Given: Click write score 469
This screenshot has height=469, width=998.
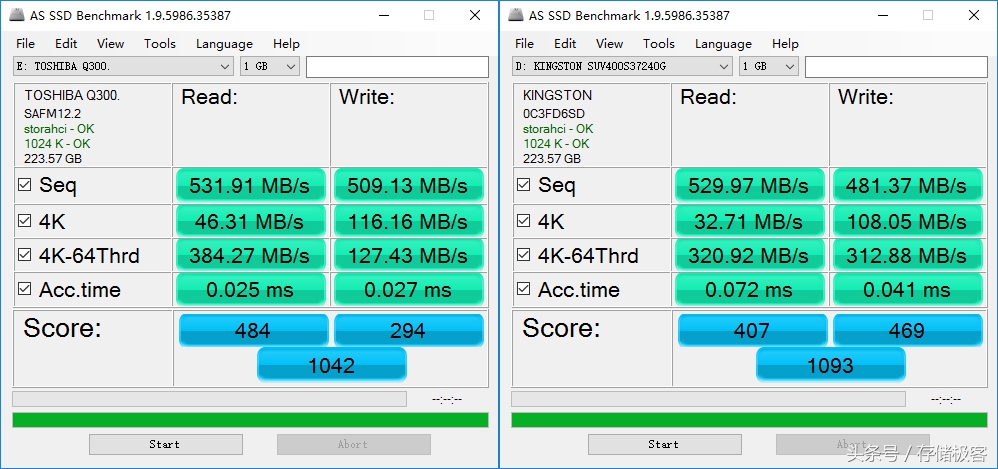Looking at the screenshot, I should (908, 330).
